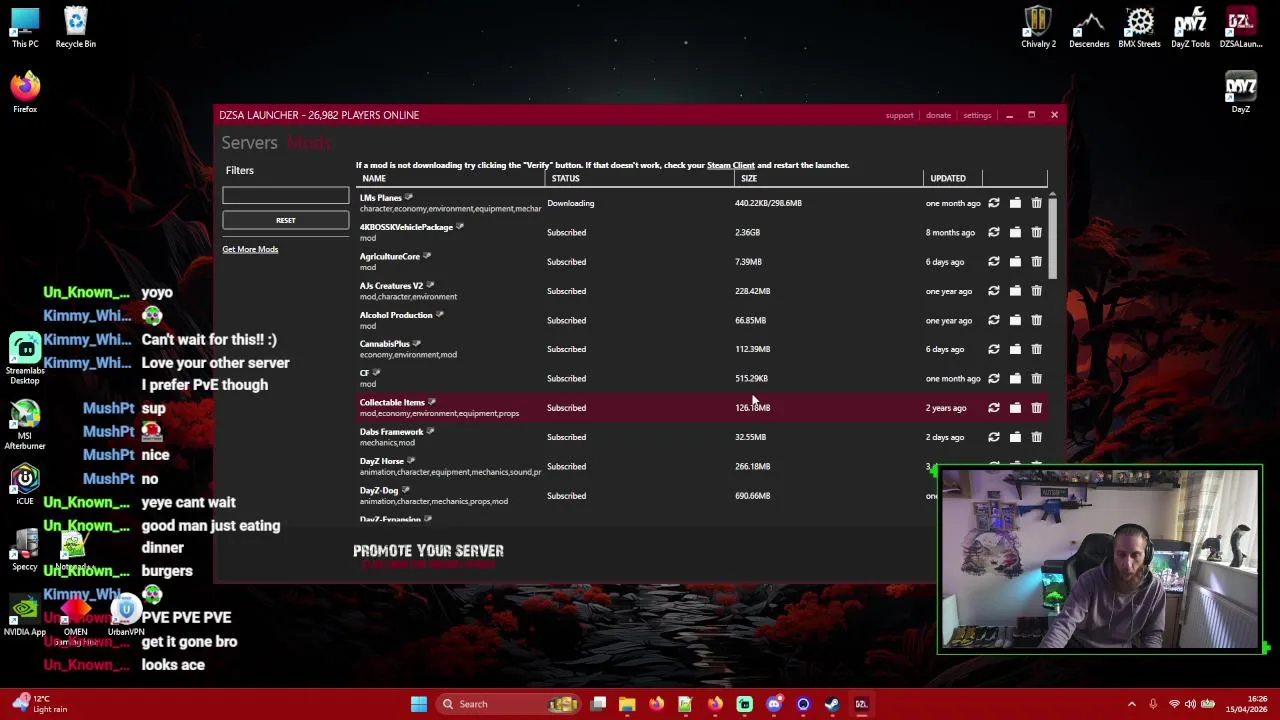Verify Collectable Items mod
The height and width of the screenshot is (720, 1280).
click(994, 408)
